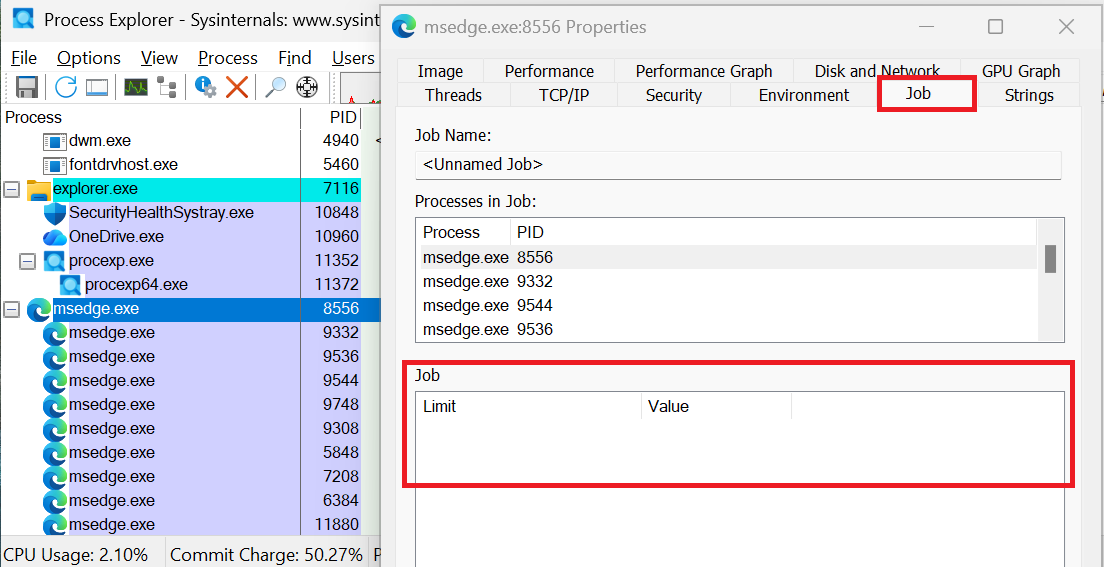
Task: Toggle the process tree view icon
Action: click(x=167, y=87)
